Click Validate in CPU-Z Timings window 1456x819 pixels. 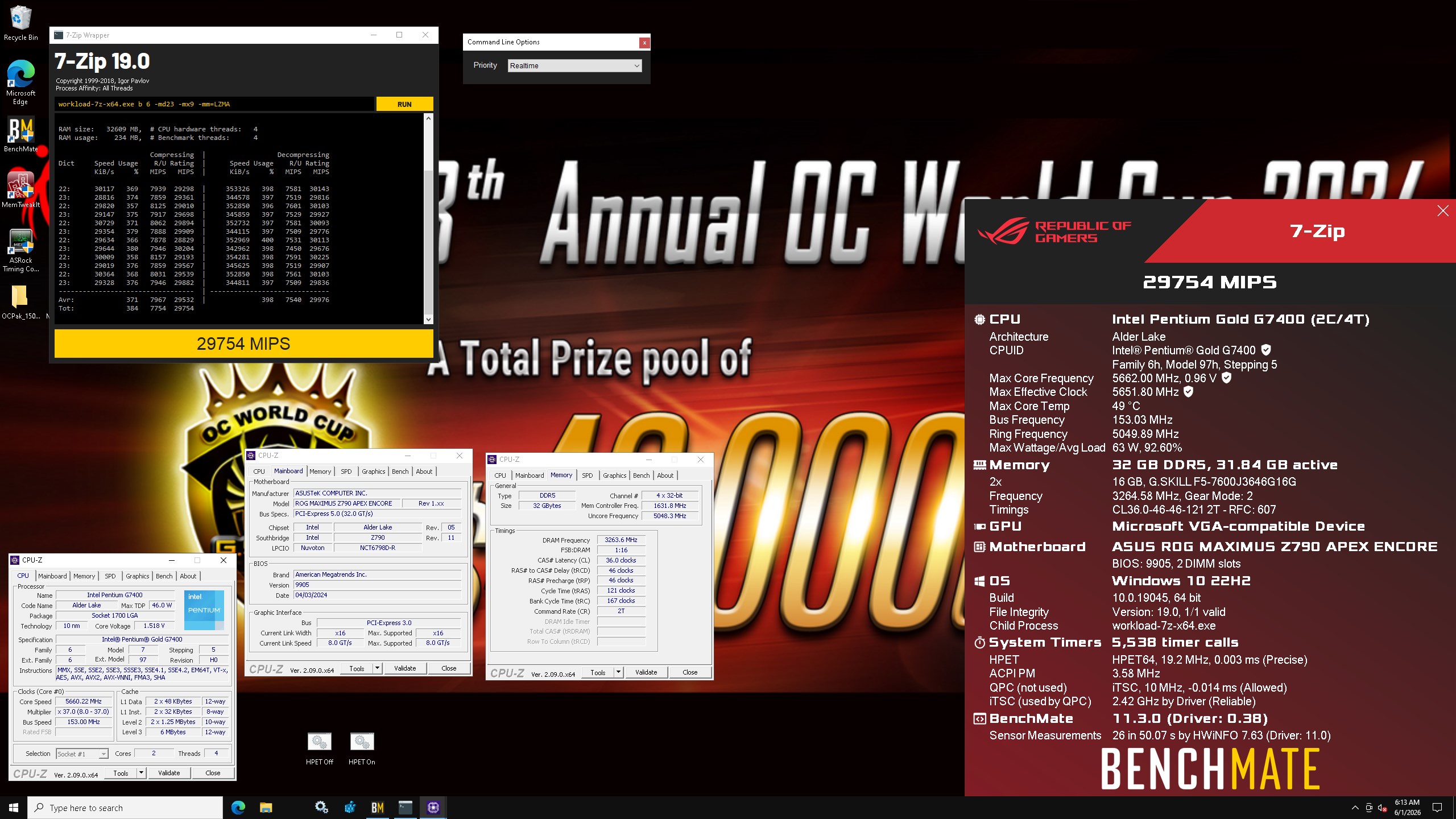coord(646,672)
